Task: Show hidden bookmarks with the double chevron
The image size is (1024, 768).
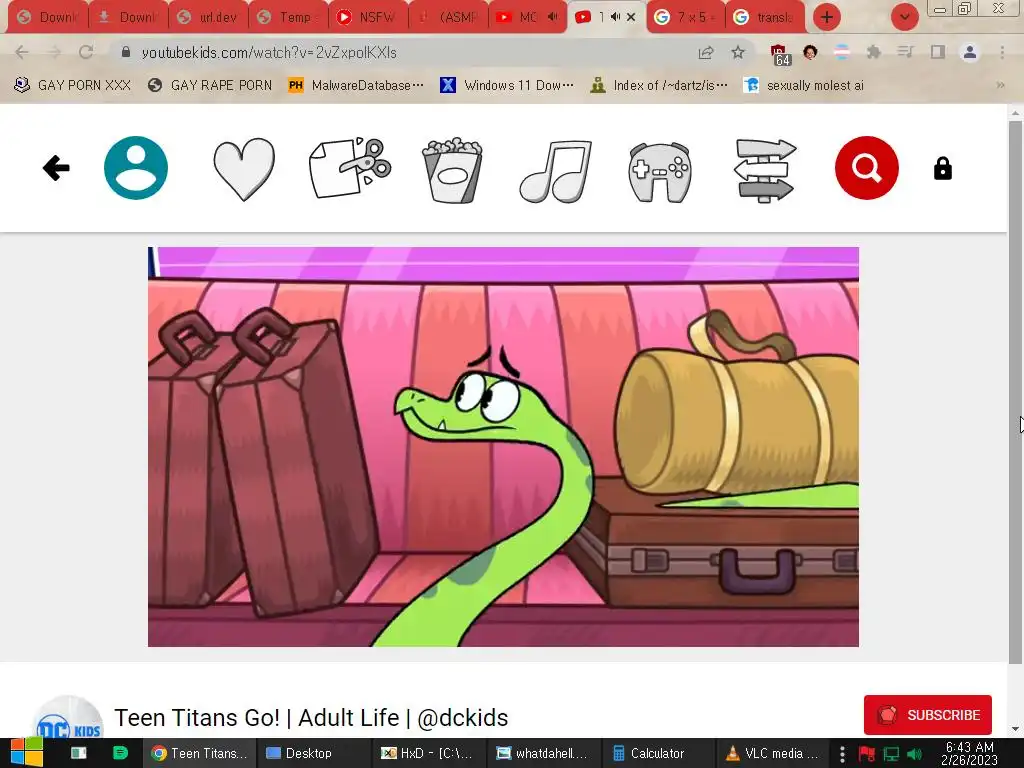Action: coord(1000,85)
